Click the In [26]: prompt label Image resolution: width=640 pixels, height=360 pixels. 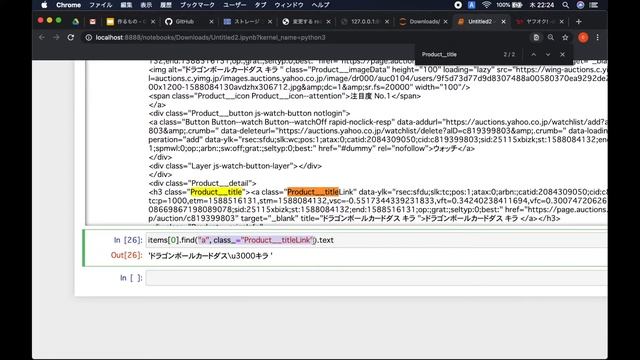point(128,240)
